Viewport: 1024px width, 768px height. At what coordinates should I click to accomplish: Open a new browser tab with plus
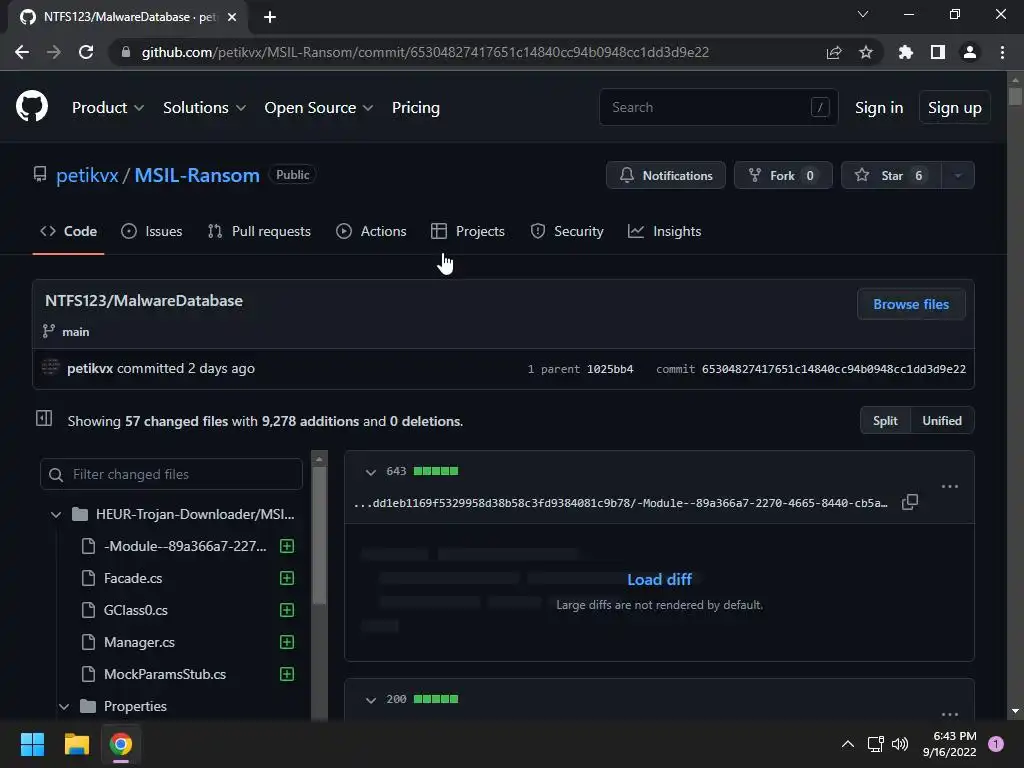tap(270, 17)
